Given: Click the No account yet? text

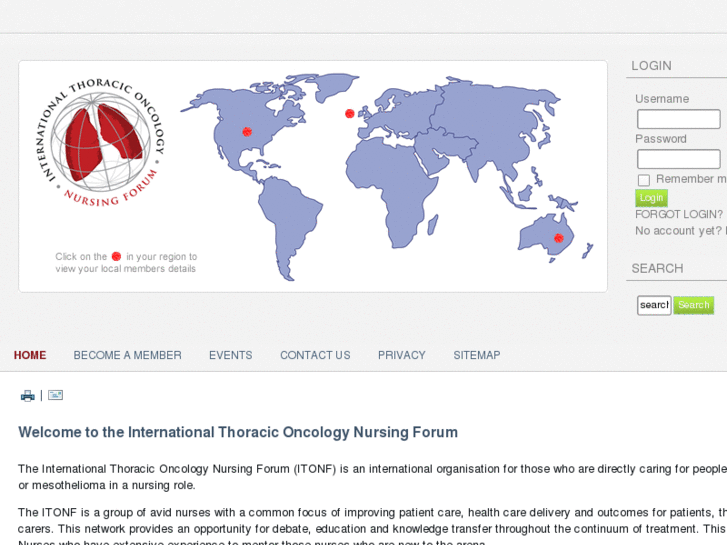Looking at the screenshot, I should pyautogui.click(x=678, y=231).
